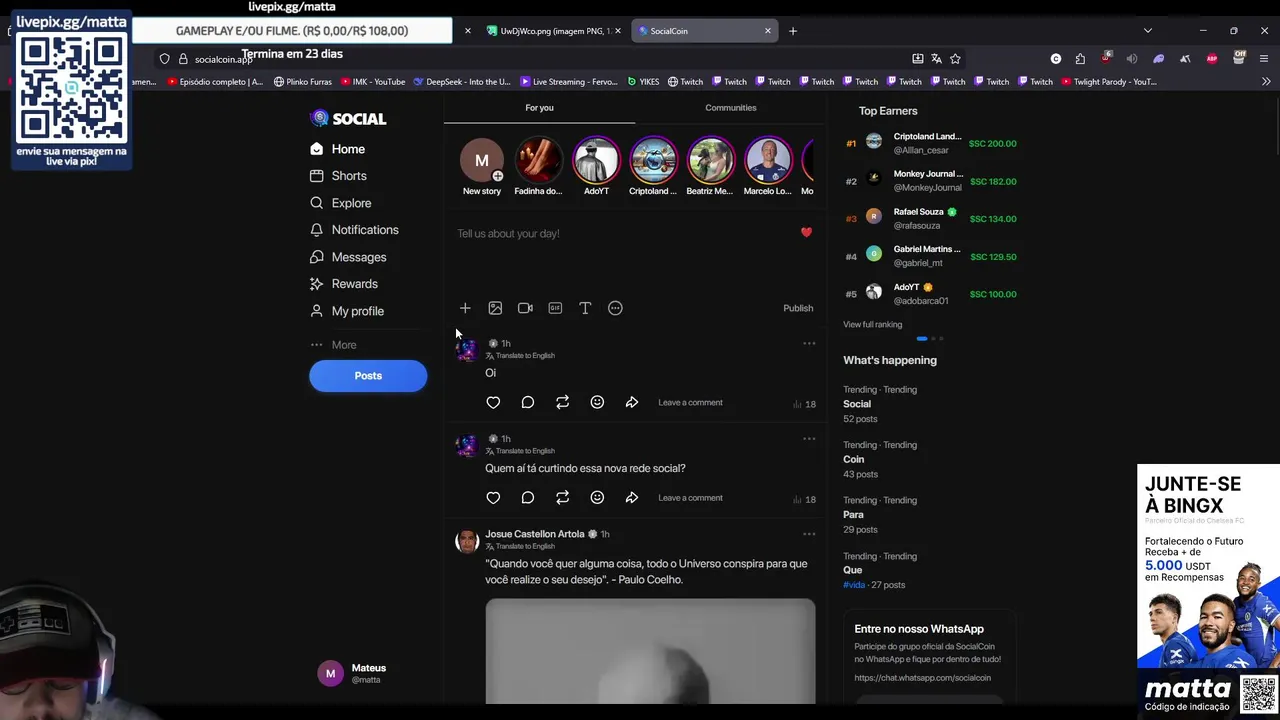Open the #vida hashtag
This screenshot has height=720, width=1280.
(x=853, y=585)
